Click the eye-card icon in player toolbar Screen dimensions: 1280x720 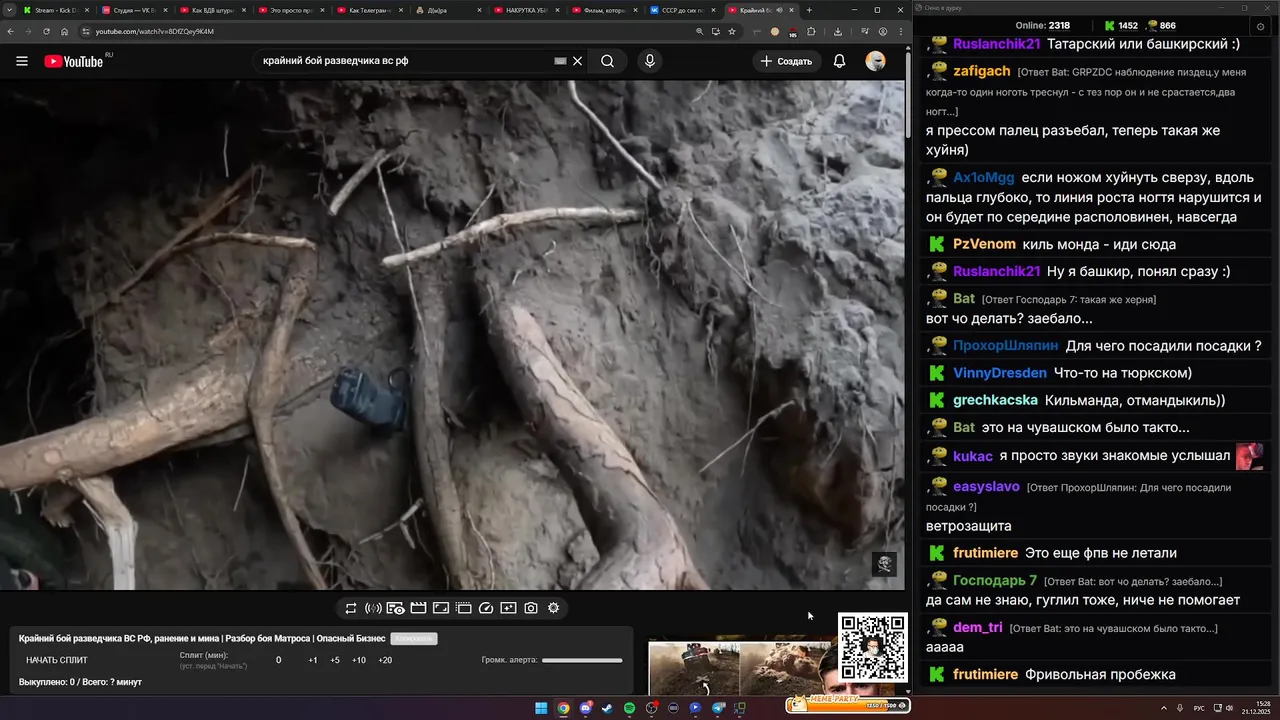396,608
